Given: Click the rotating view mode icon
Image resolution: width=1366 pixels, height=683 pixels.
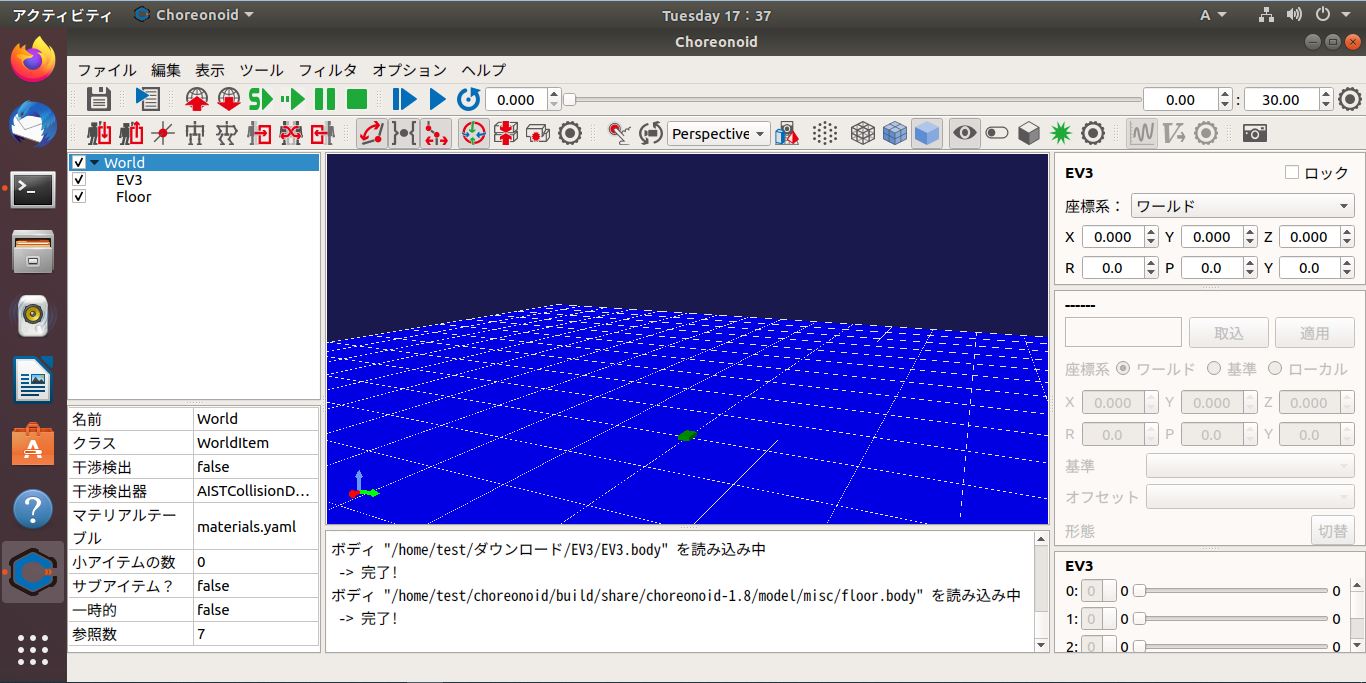Looking at the screenshot, I should [x=651, y=133].
